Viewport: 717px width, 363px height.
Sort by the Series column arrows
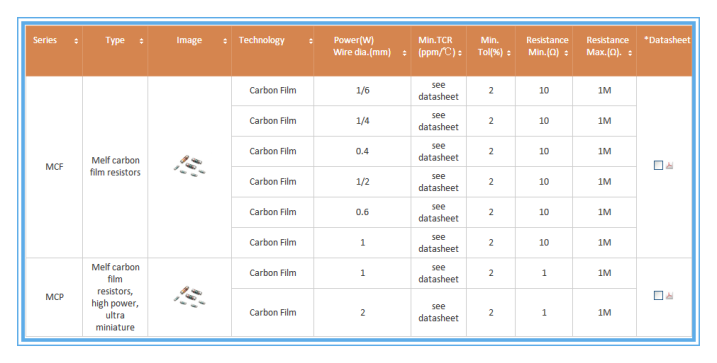pyautogui.click(x=76, y=41)
